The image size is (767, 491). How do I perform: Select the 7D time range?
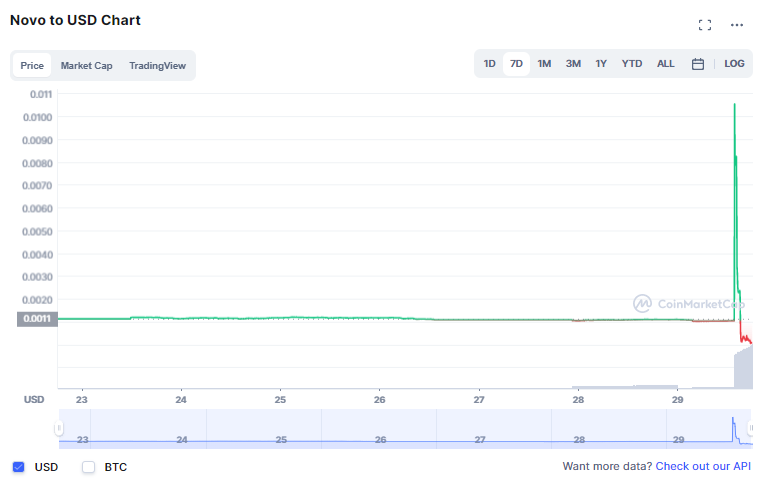(516, 64)
